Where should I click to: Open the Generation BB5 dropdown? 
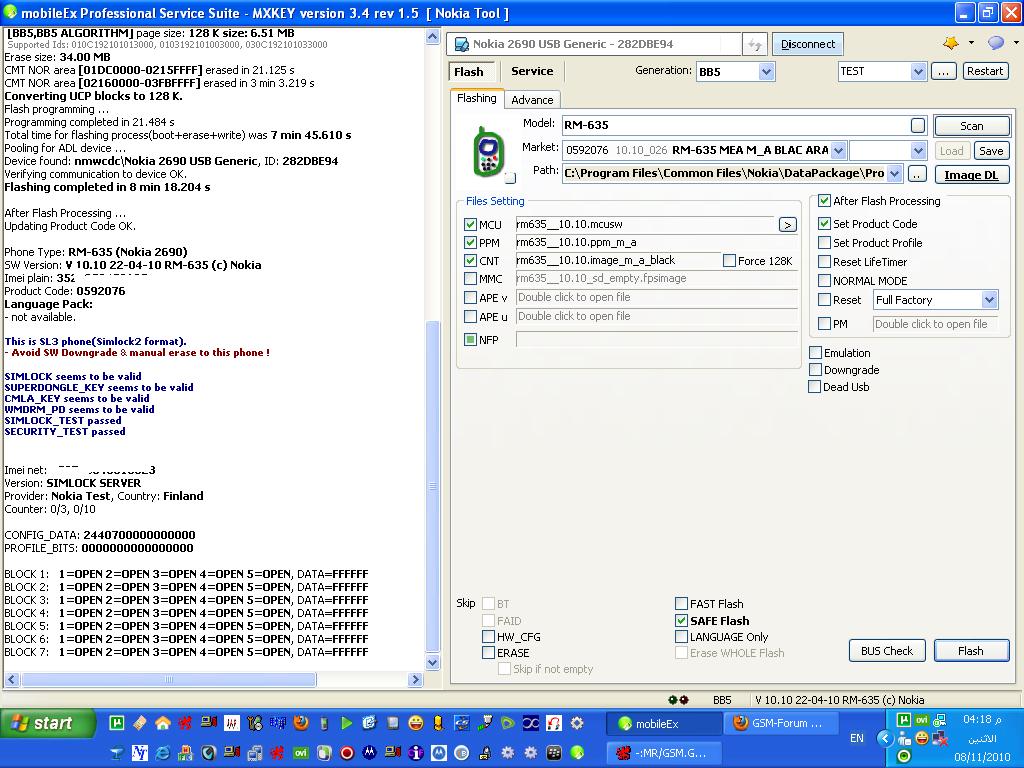766,71
